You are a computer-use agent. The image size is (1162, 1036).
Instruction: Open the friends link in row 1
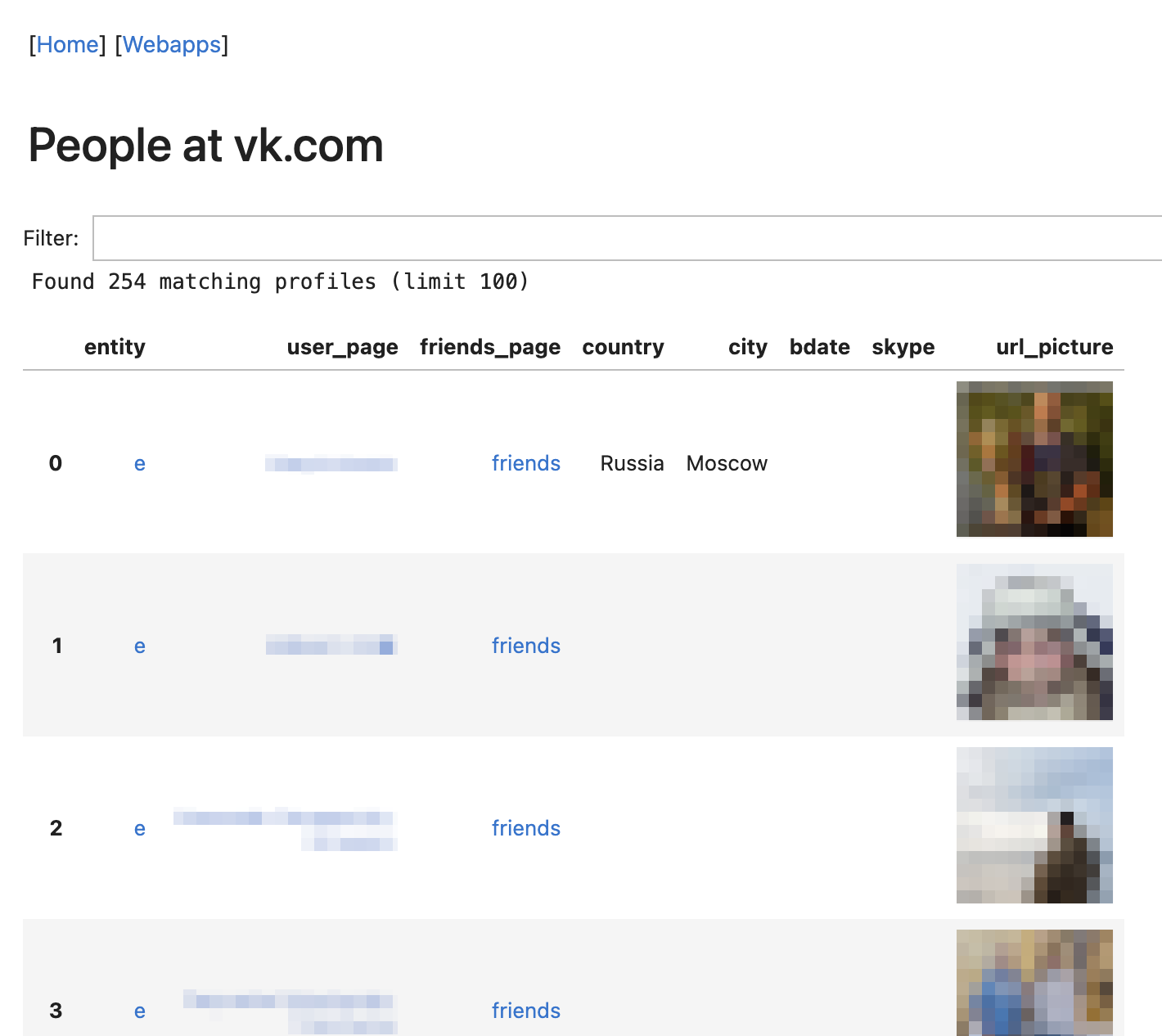point(525,646)
